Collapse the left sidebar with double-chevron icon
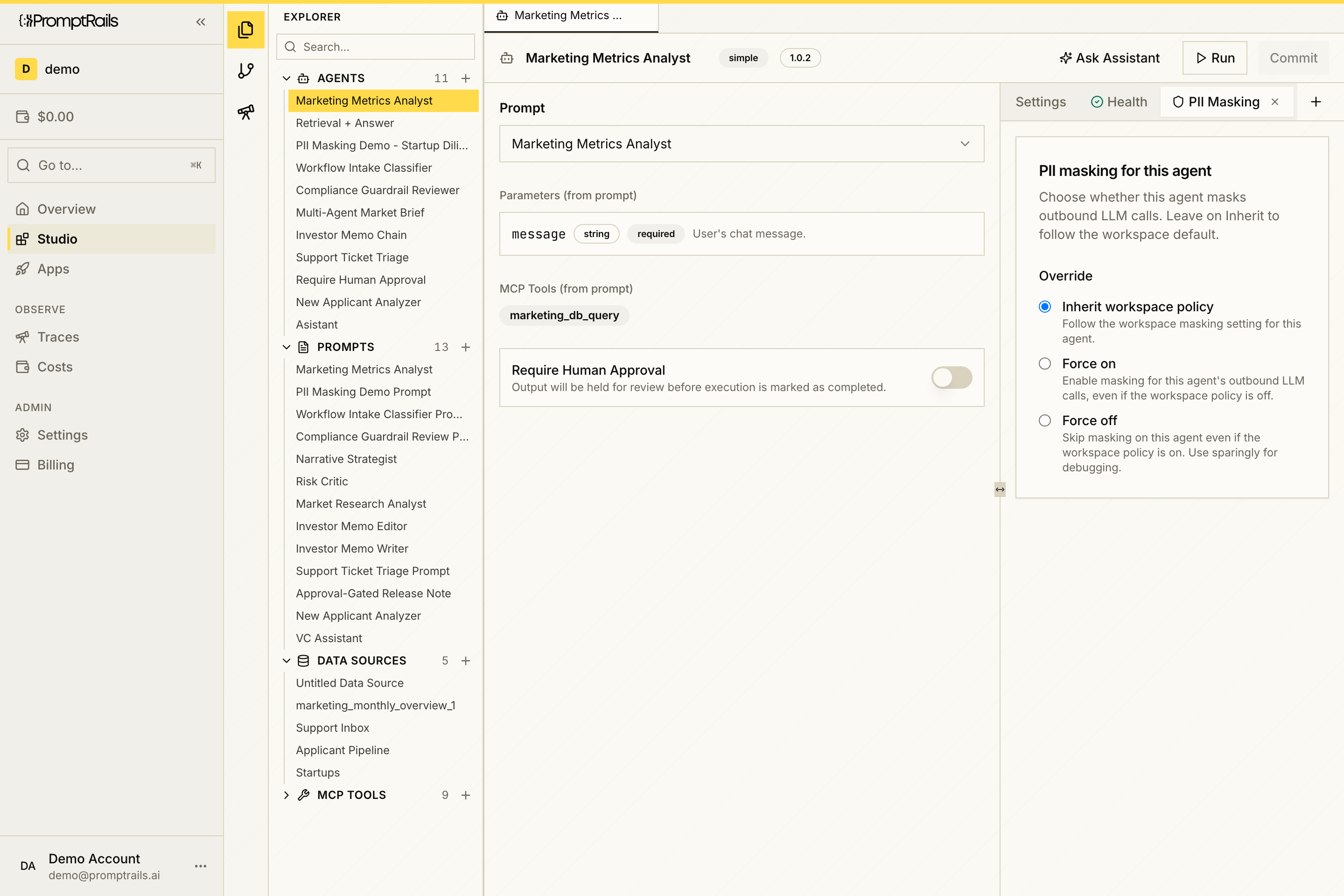The image size is (1344, 896). (201, 22)
